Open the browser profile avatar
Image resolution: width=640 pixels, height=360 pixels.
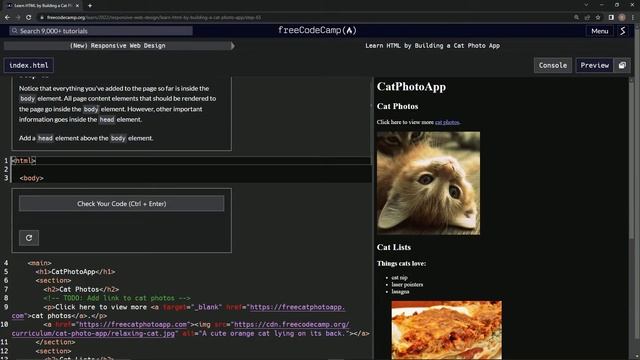[x=622, y=18]
